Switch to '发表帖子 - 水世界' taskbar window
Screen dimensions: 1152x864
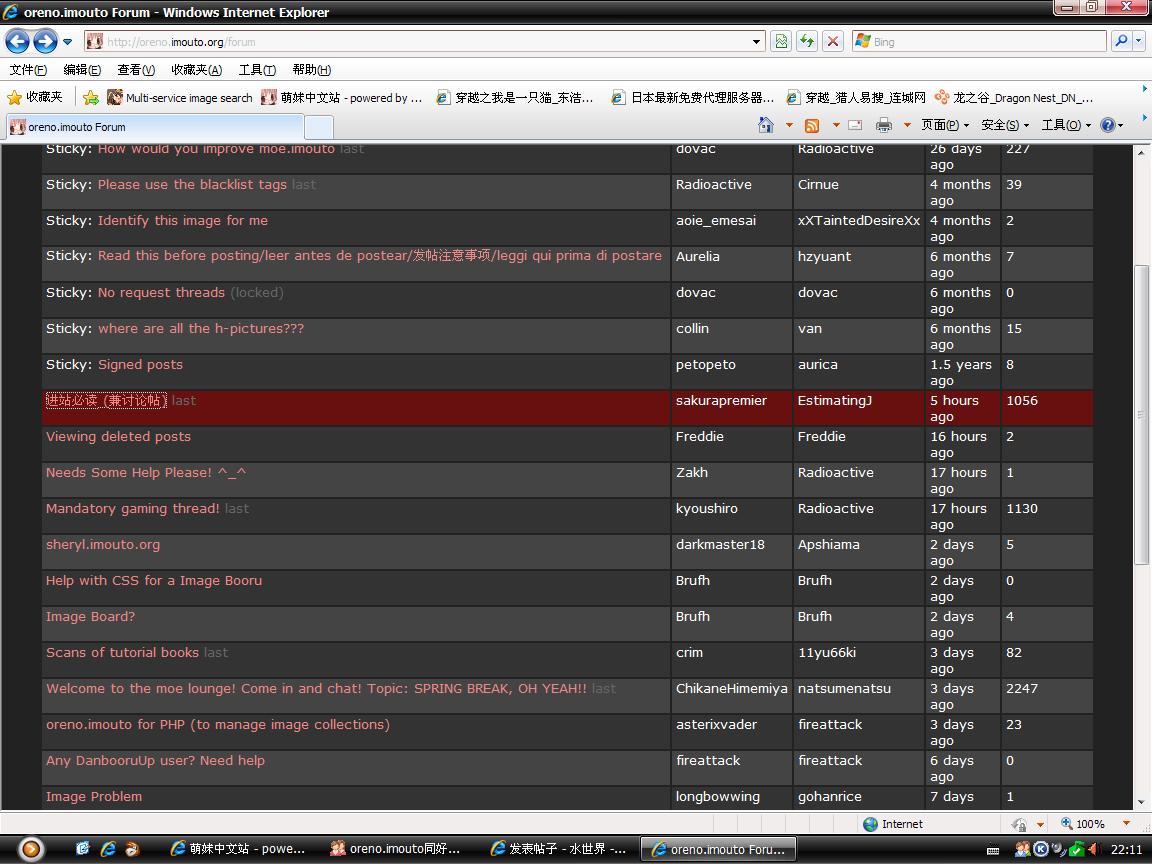coord(559,849)
